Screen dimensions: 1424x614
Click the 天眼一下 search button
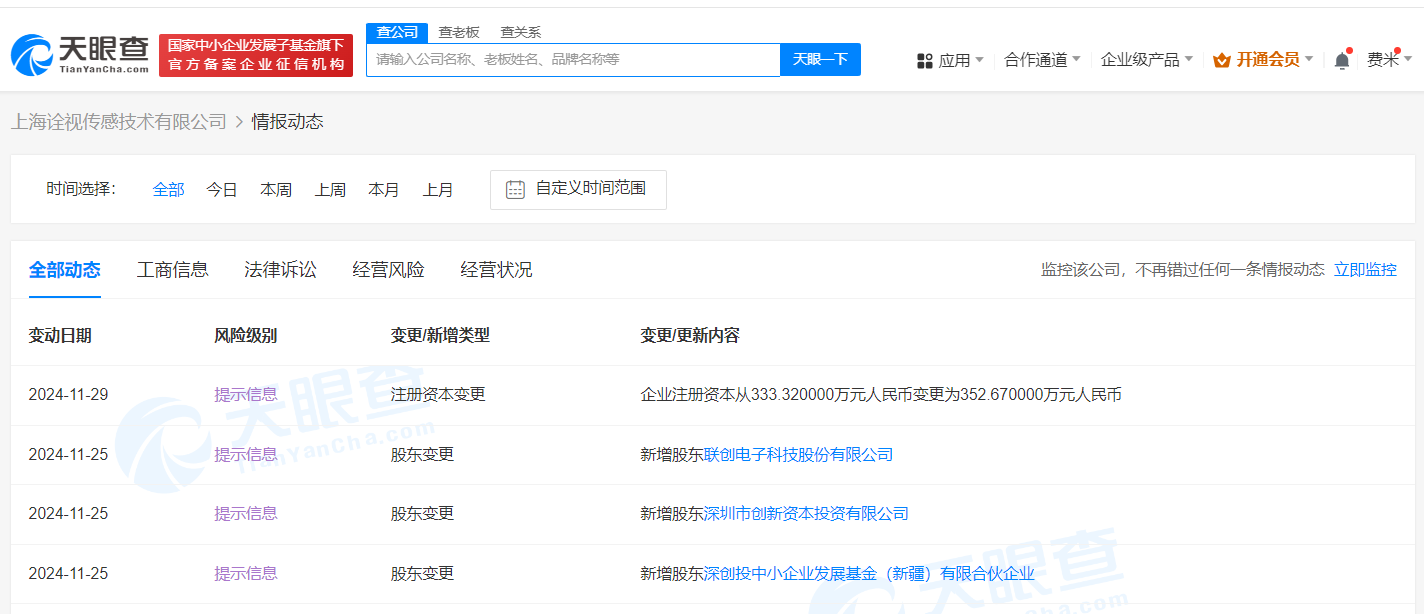820,60
